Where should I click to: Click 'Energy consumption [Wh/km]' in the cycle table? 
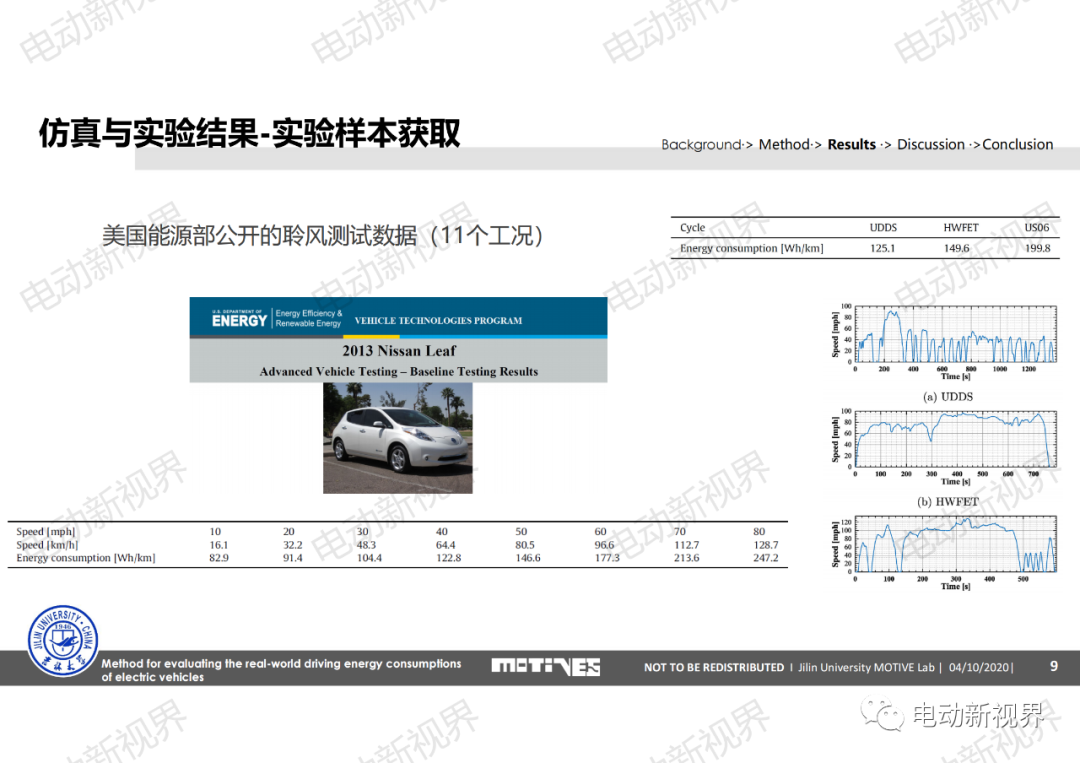(x=751, y=248)
